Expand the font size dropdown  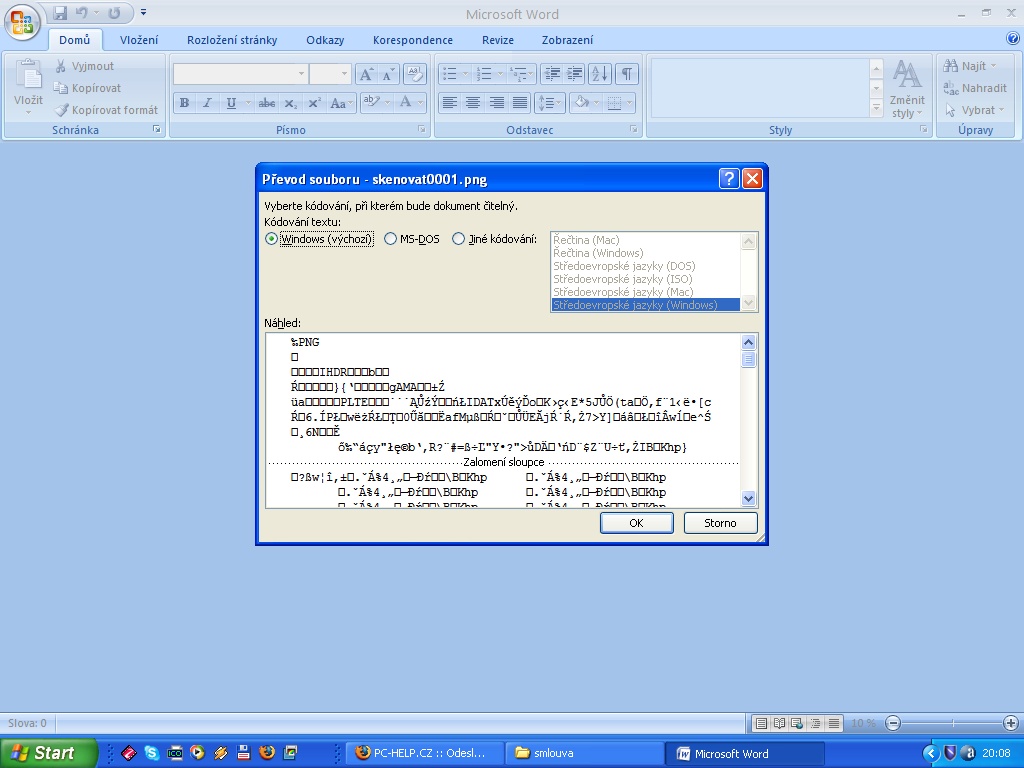(x=345, y=74)
